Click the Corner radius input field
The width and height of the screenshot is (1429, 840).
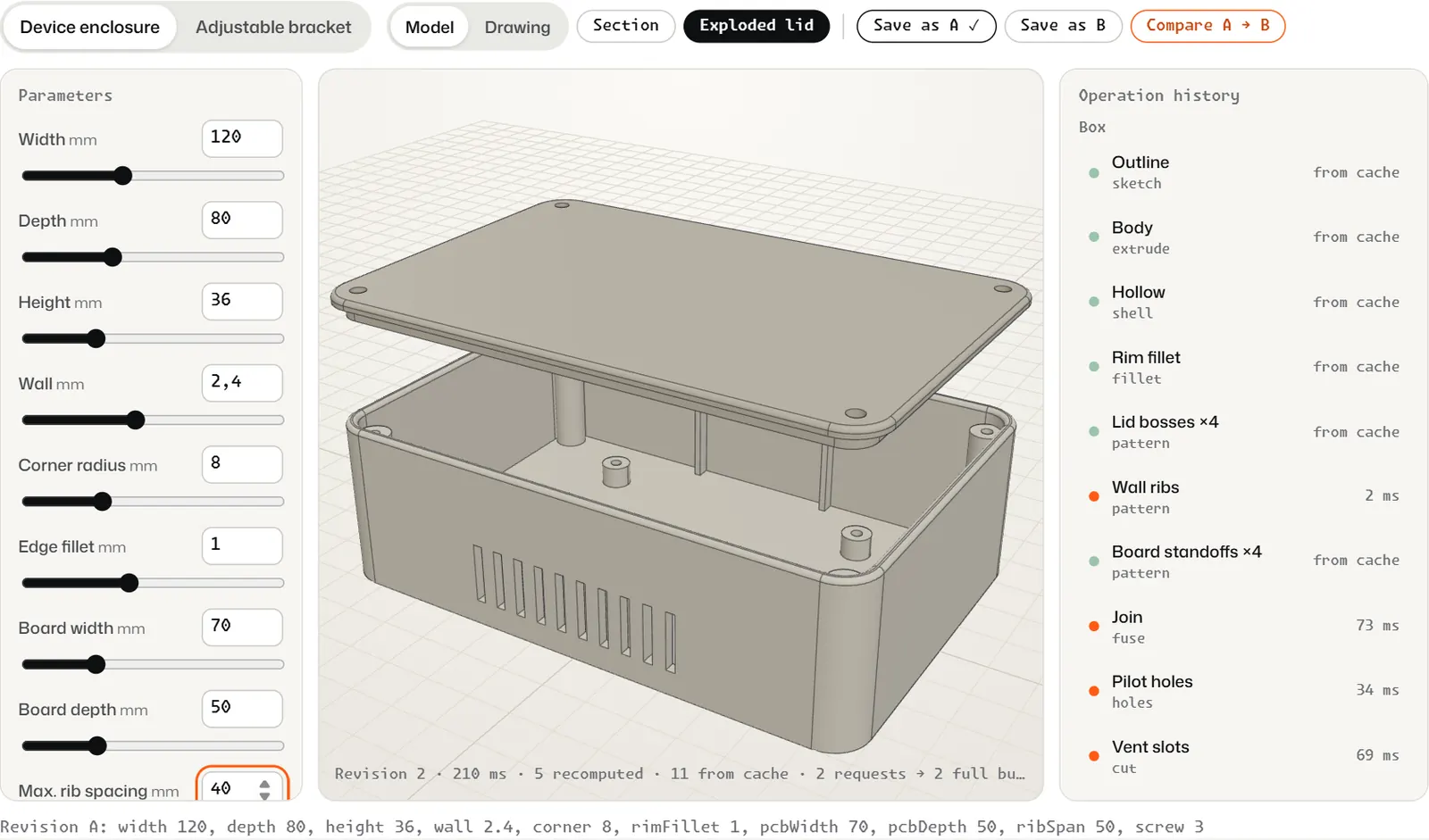point(242,464)
